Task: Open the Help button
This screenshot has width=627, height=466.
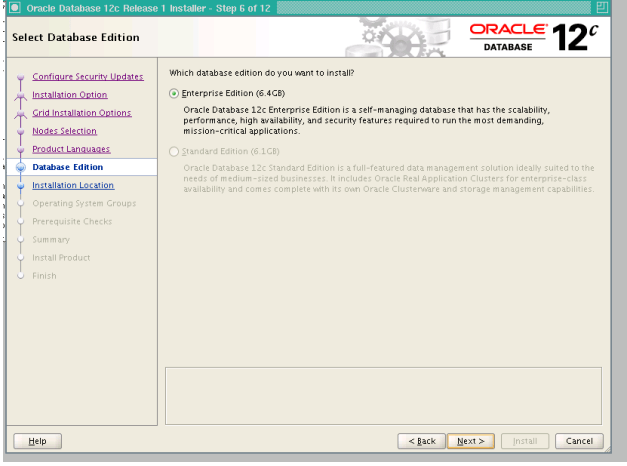Action: (x=38, y=441)
